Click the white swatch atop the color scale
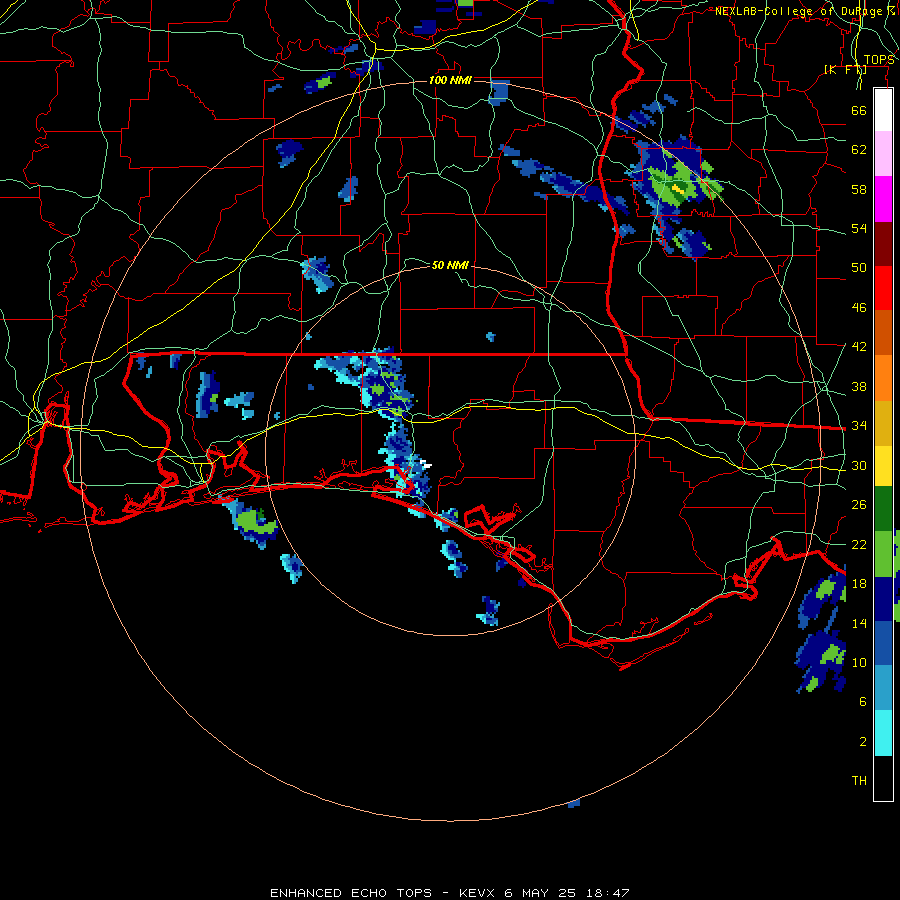This screenshot has height=900, width=900. coord(883,110)
